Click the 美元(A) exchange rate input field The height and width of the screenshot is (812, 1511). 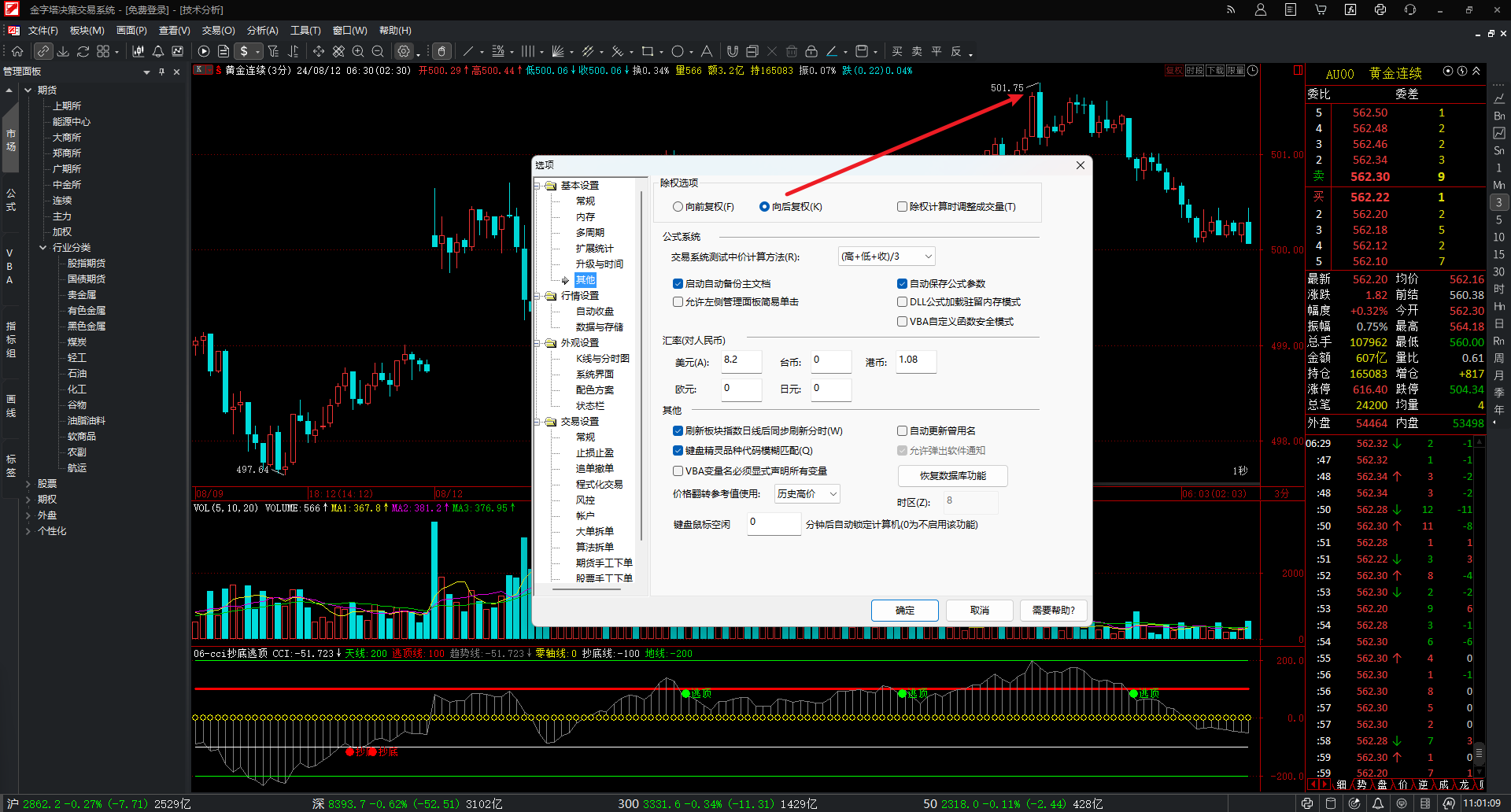point(741,361)
